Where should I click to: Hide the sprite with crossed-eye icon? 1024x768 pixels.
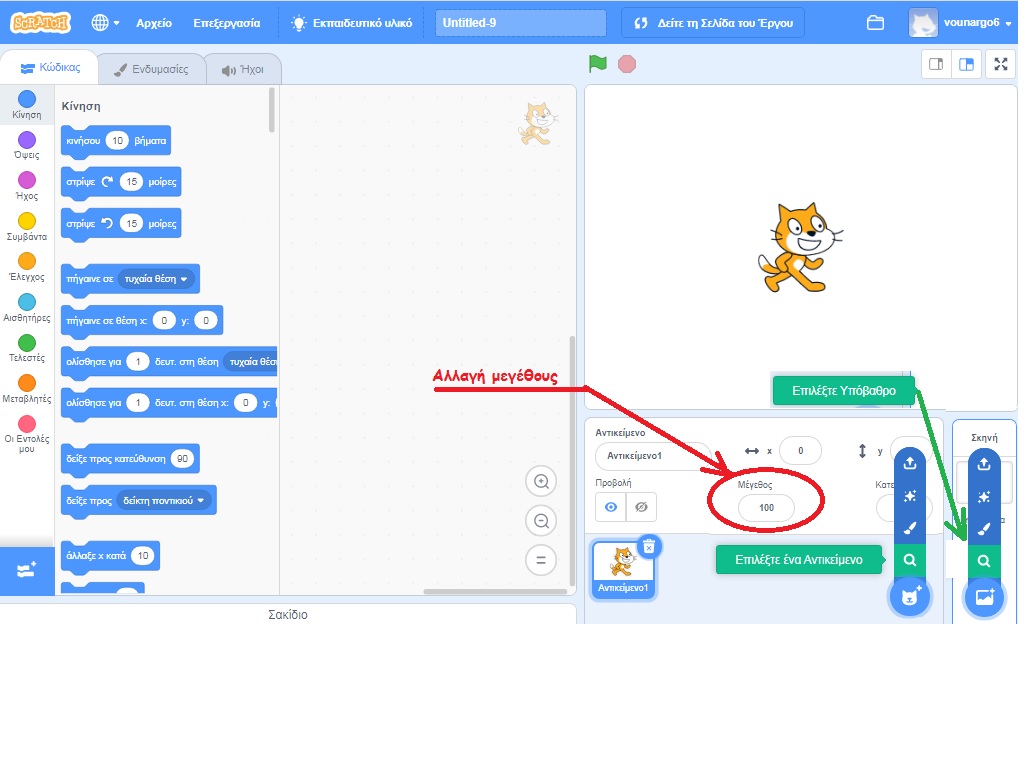pos(641,507)
